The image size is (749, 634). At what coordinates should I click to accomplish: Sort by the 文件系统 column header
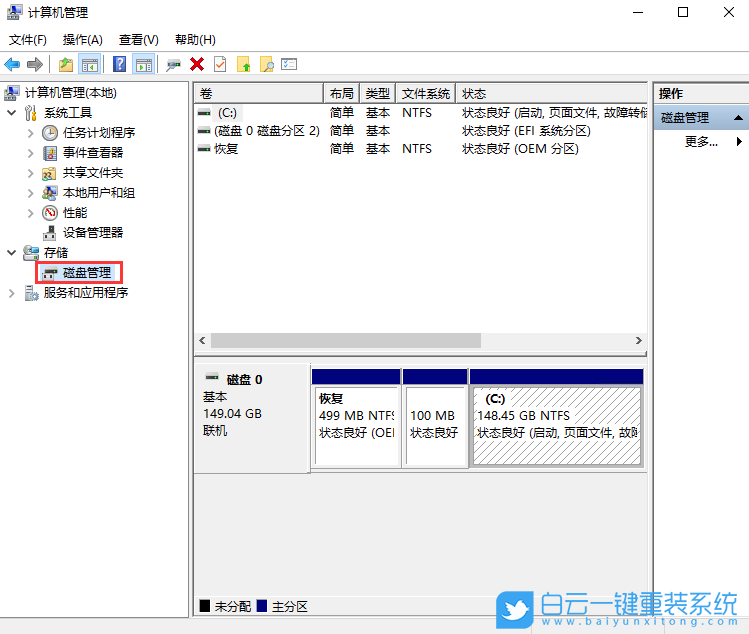click(x=425, y=93)
